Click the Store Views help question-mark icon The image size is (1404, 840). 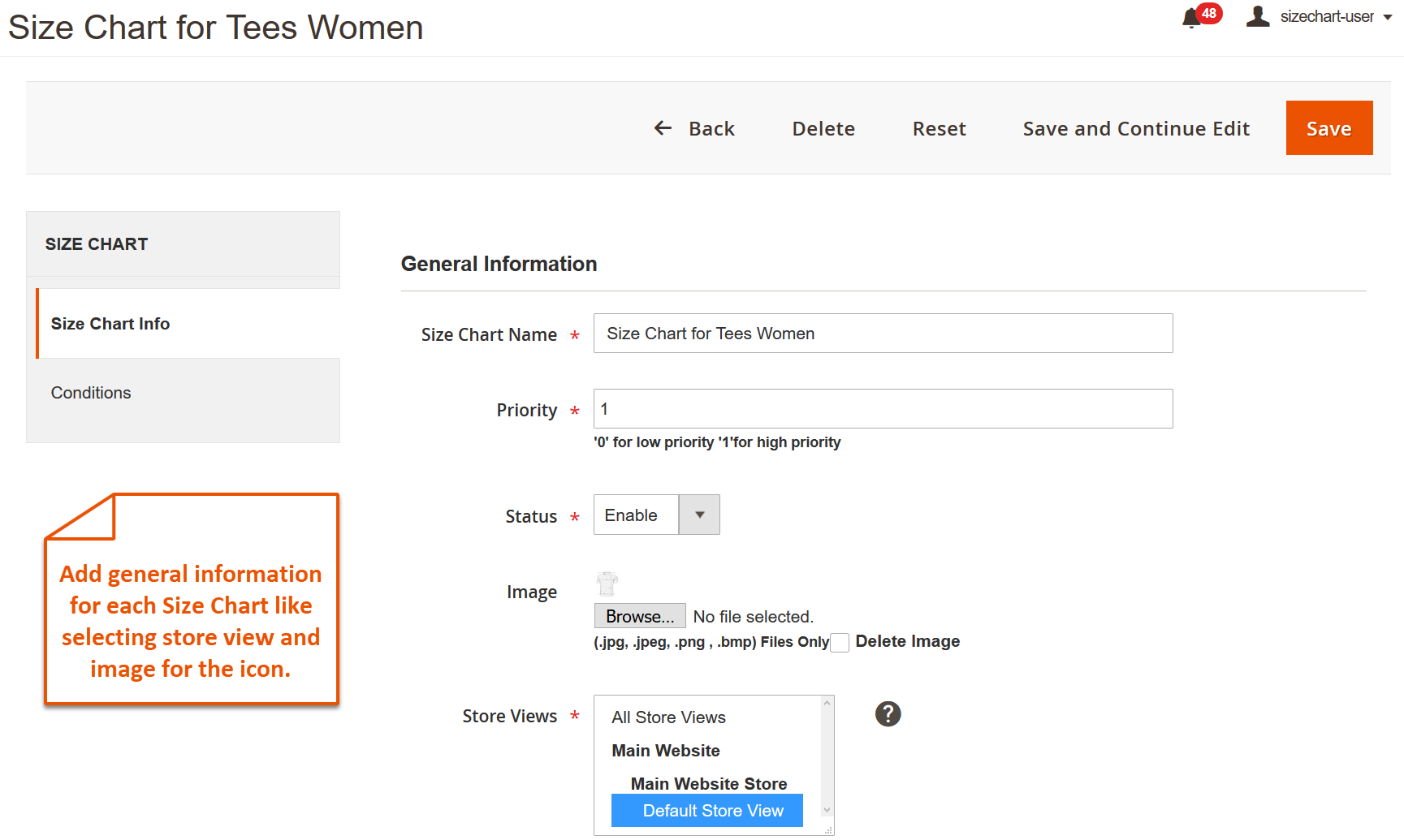click(x=888, y=714)
